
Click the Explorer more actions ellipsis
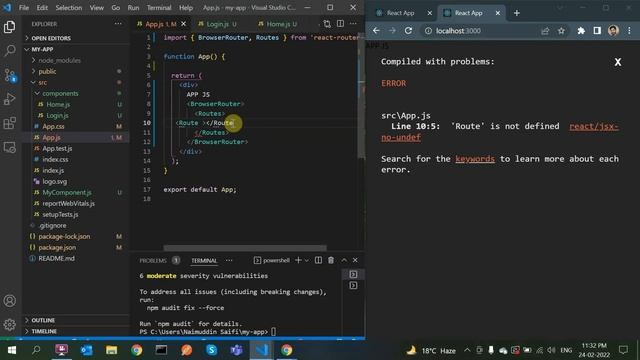coord(118,24)
